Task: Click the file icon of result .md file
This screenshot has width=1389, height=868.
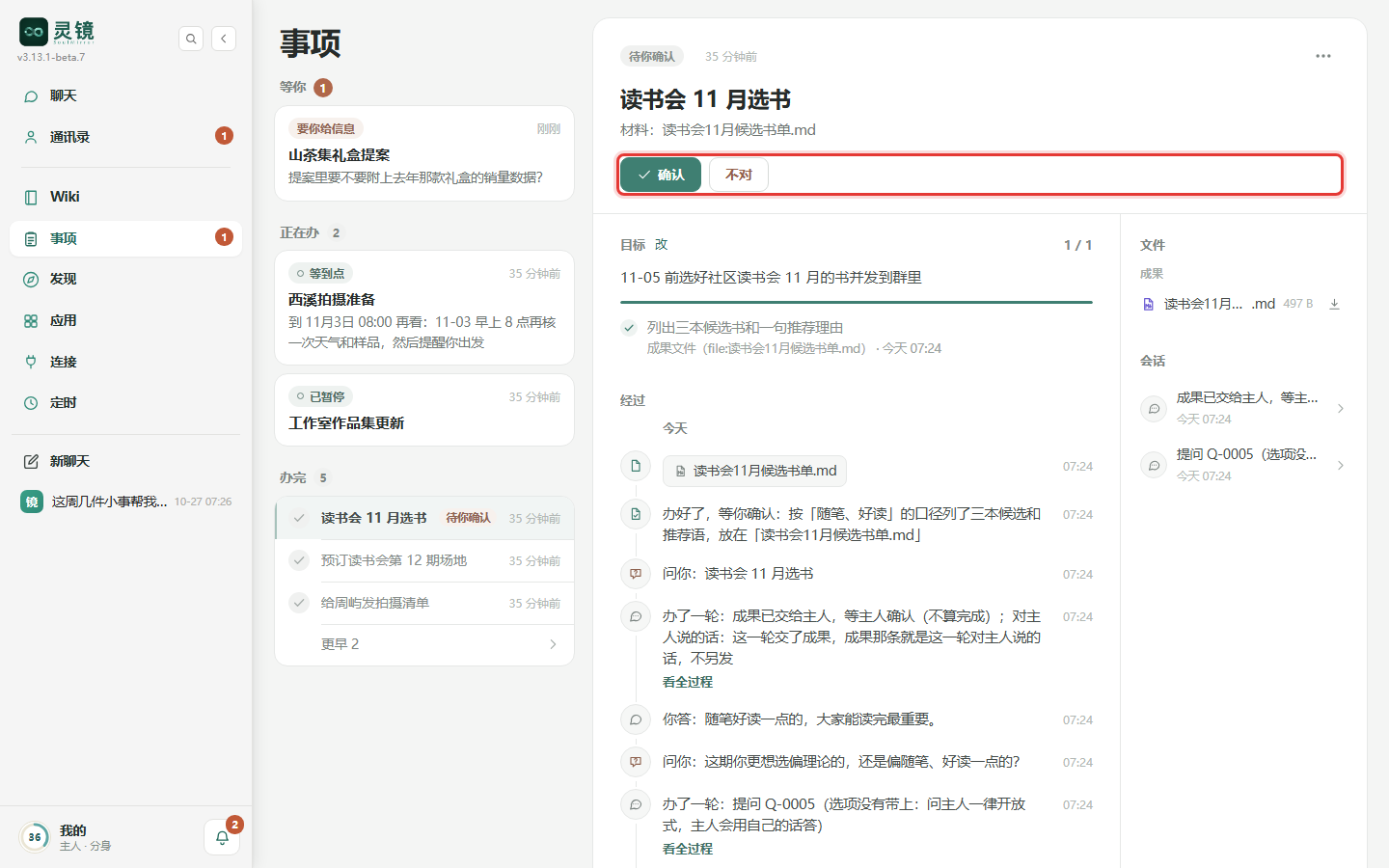Action: coord(1148,304)
